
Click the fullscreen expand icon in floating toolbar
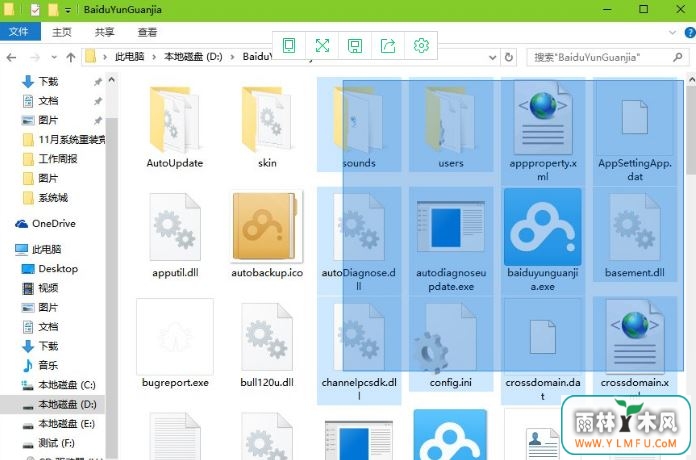click(x=322, y=45)
